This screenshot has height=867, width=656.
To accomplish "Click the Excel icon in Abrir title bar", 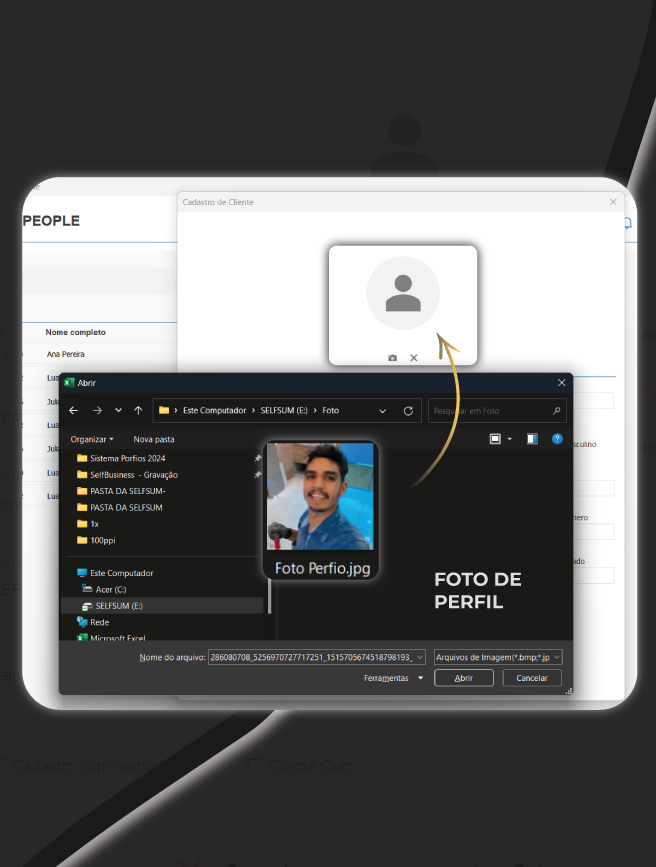I will click(x=69, y=383).
